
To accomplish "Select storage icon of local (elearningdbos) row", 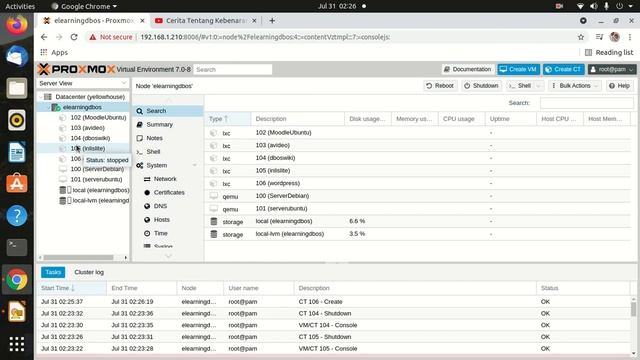I will pyautogui.click(x=213, y=221).
